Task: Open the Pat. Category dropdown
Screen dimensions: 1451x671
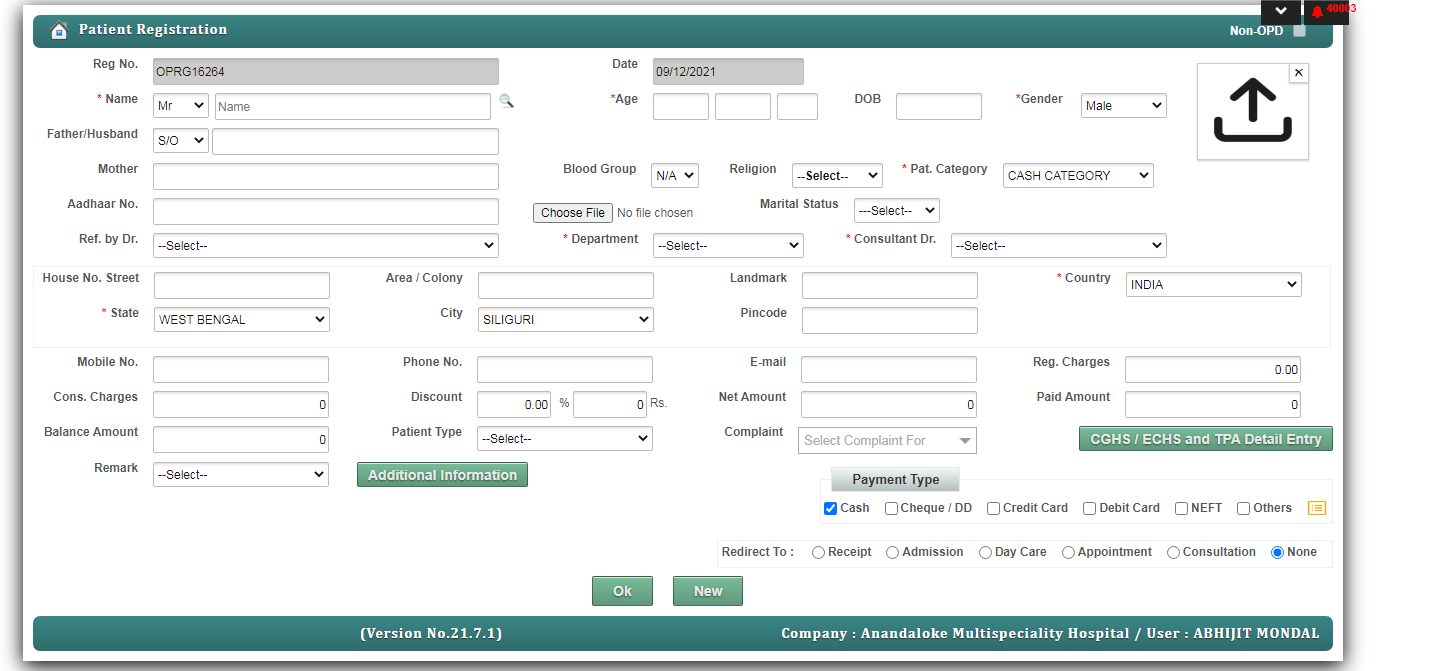Action: pyautogui.click(x=1078, y=176)
